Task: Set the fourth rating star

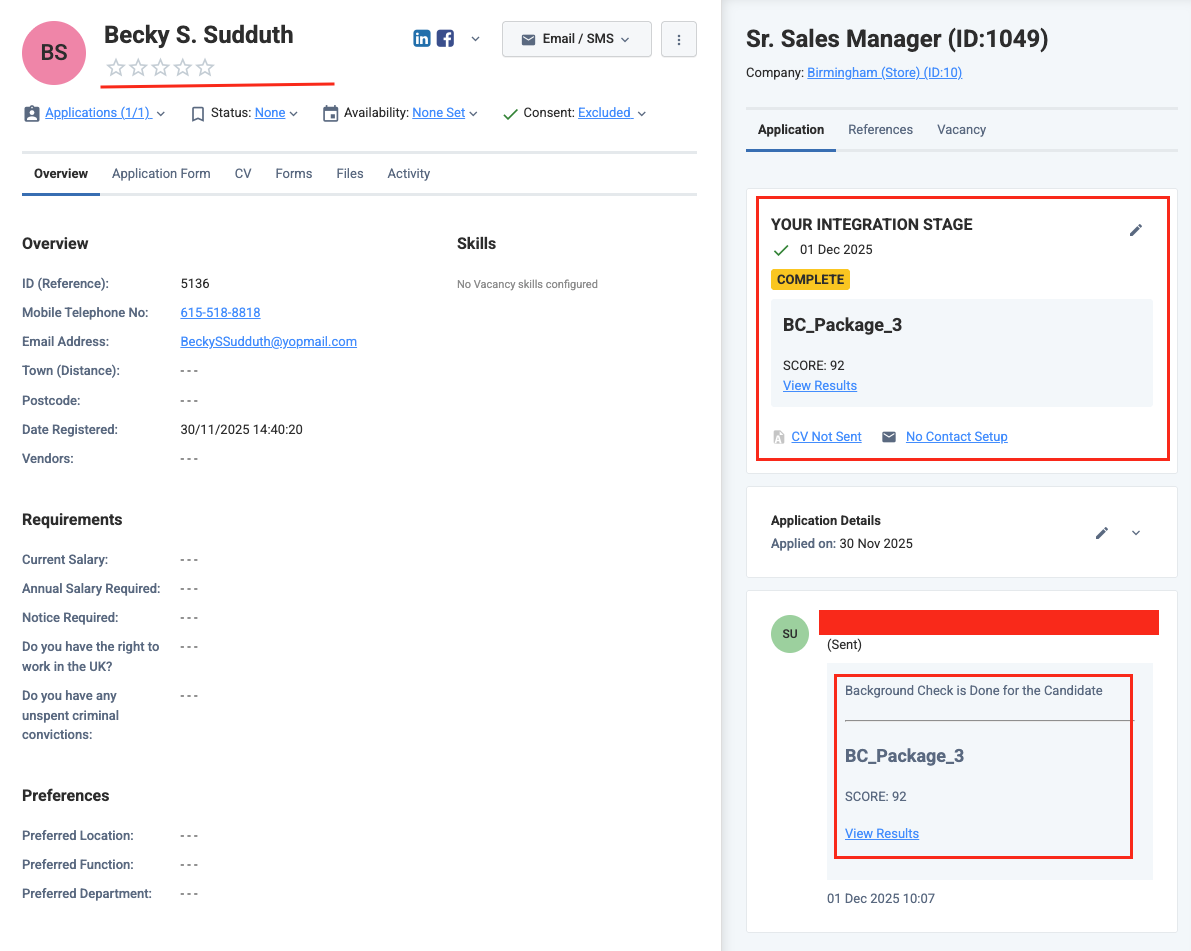Action: click(x=182, y=68)
